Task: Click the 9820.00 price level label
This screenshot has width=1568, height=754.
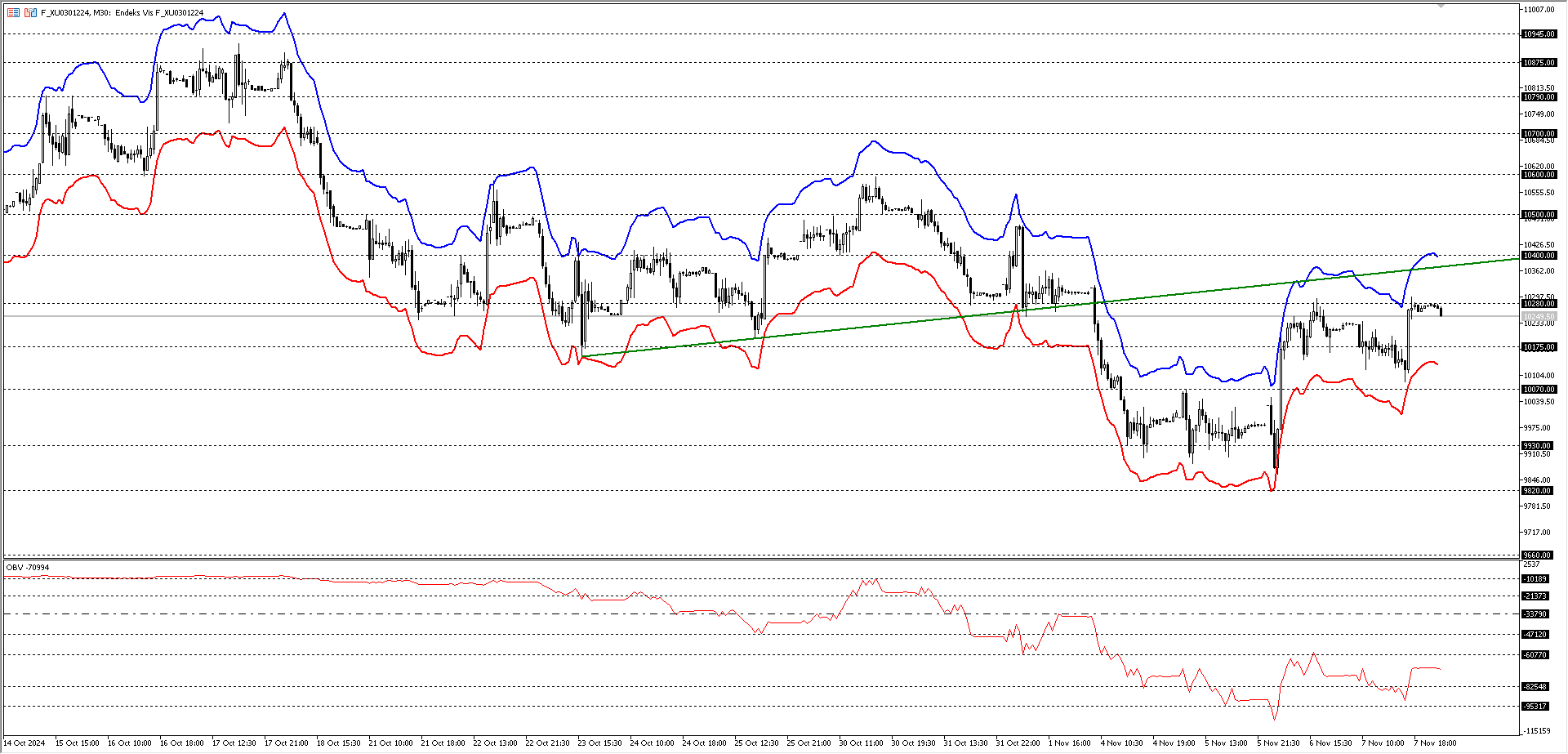Action: [x=1537, y=491]
